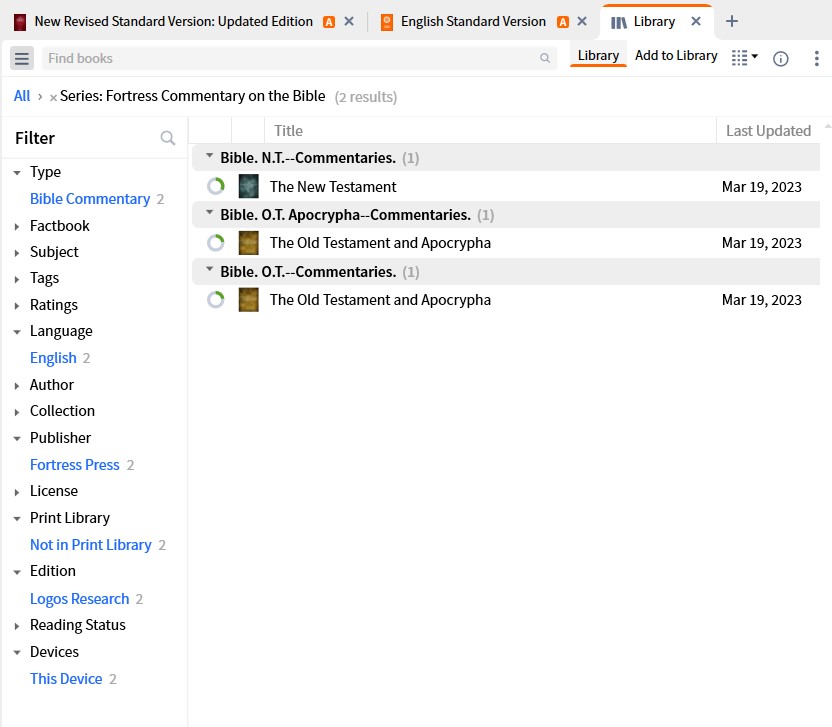Remove the Series filter with x icon

coord(53,97)
